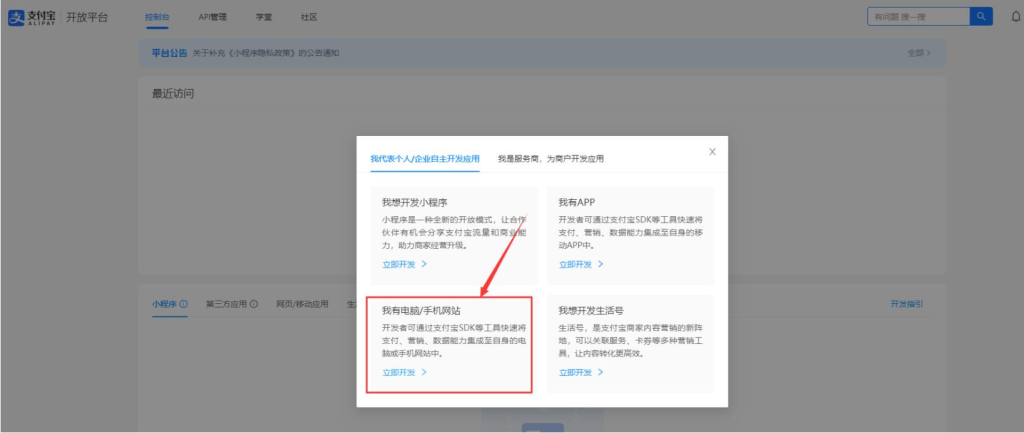
Task: Click the search input field
Action: [918, 17]
